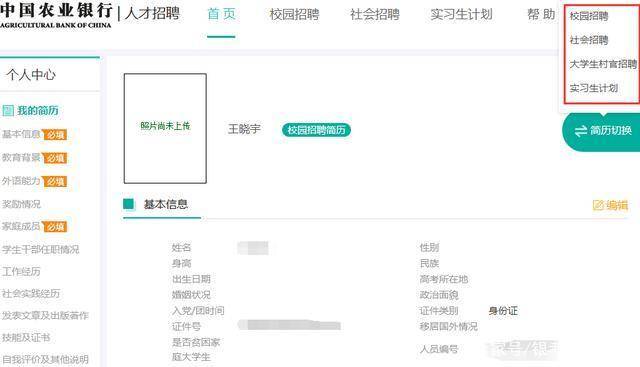Go to the 校园招聘 top navigation item
Screen dimensions: 640x367
294,14
